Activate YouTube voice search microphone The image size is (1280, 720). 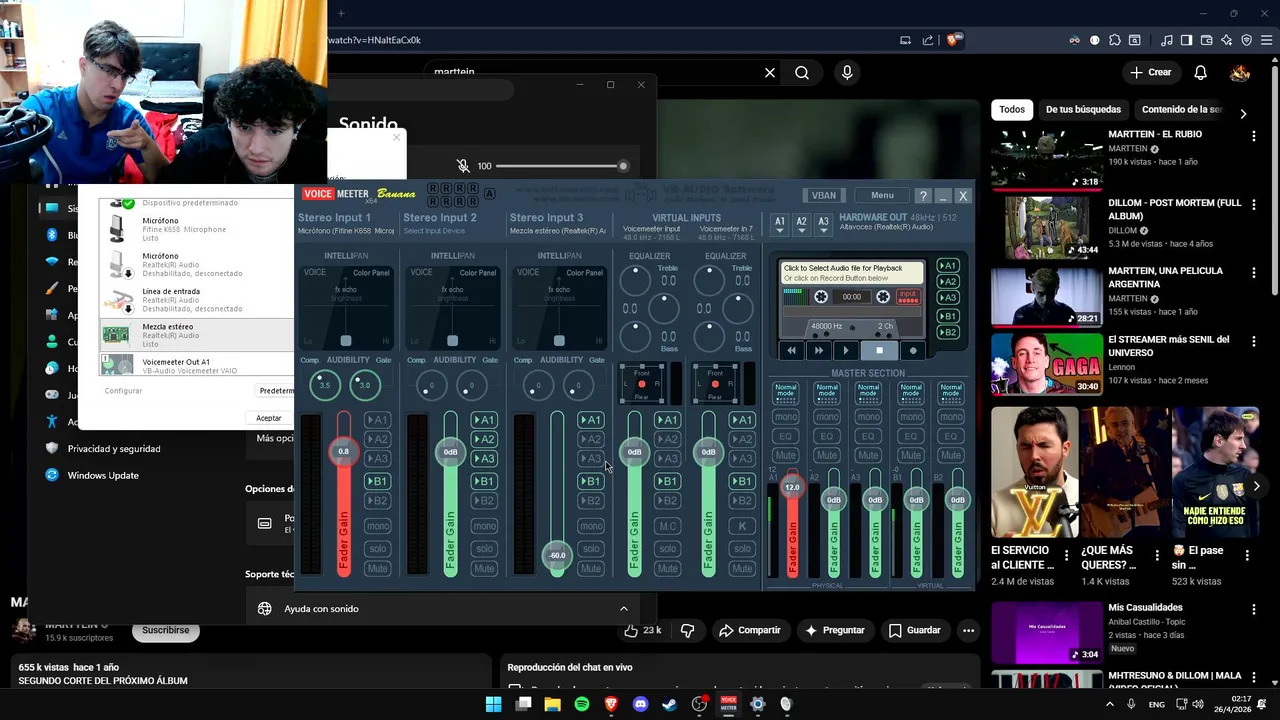click(847, 73)
